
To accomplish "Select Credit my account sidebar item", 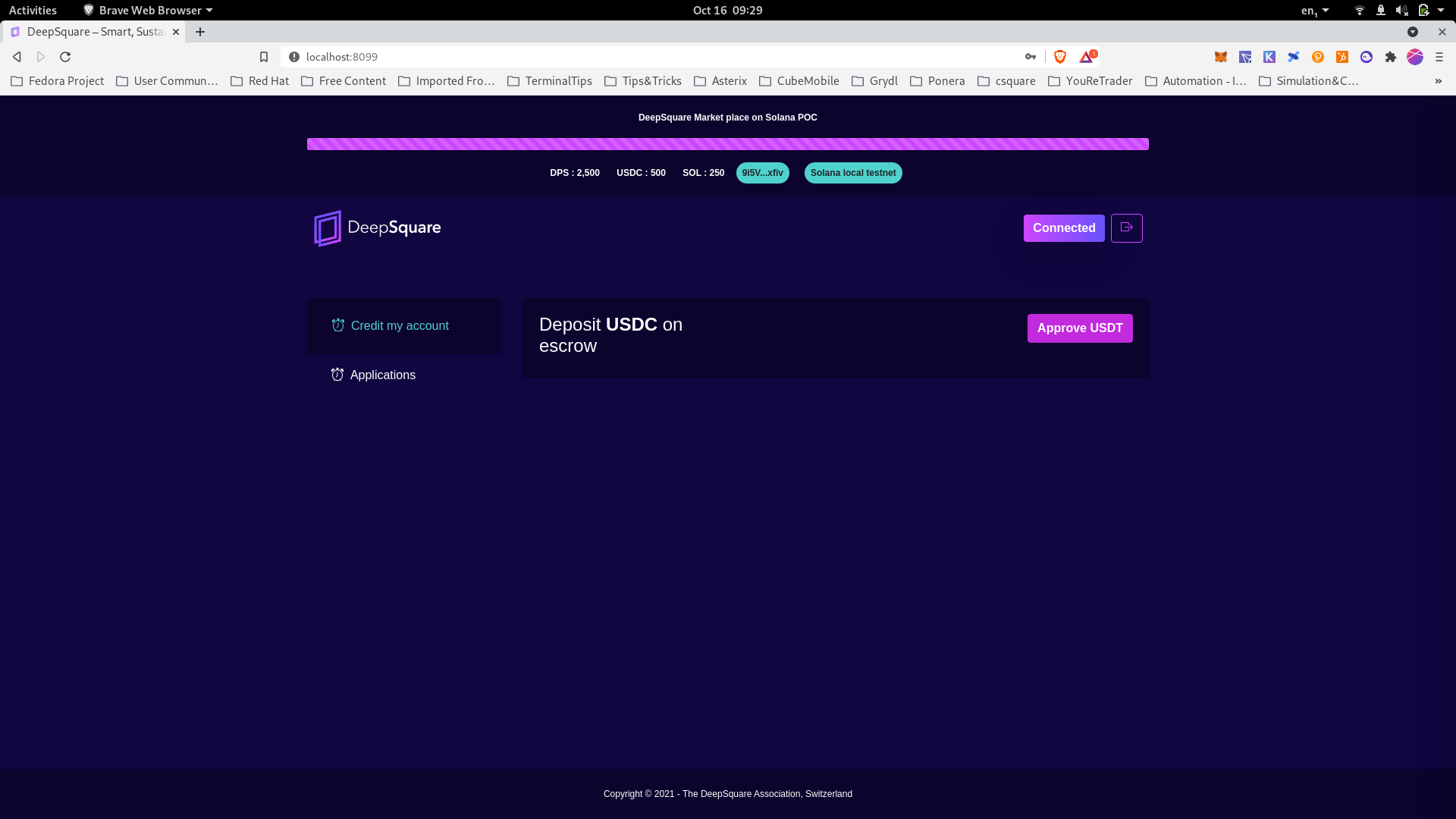I will 400,326.
